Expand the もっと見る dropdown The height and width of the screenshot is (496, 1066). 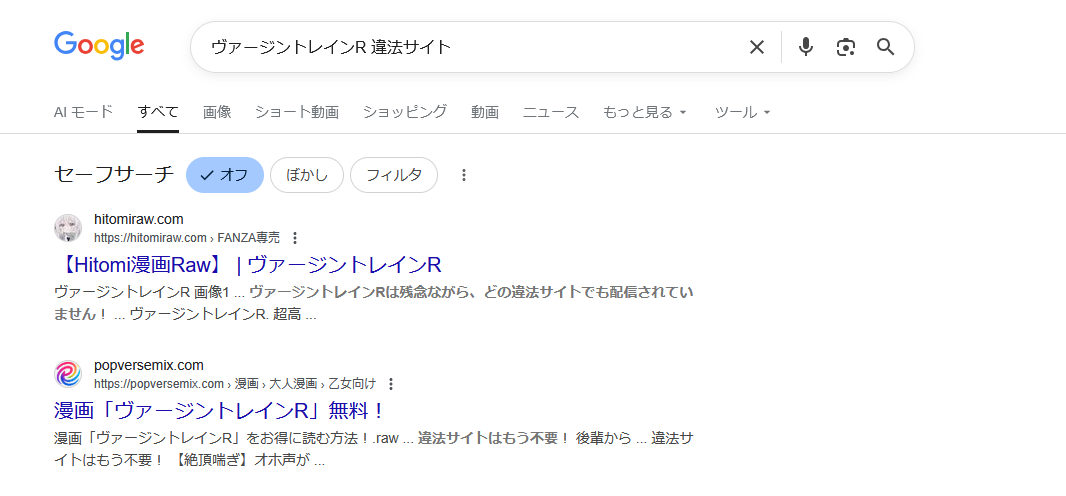point(644,112)
